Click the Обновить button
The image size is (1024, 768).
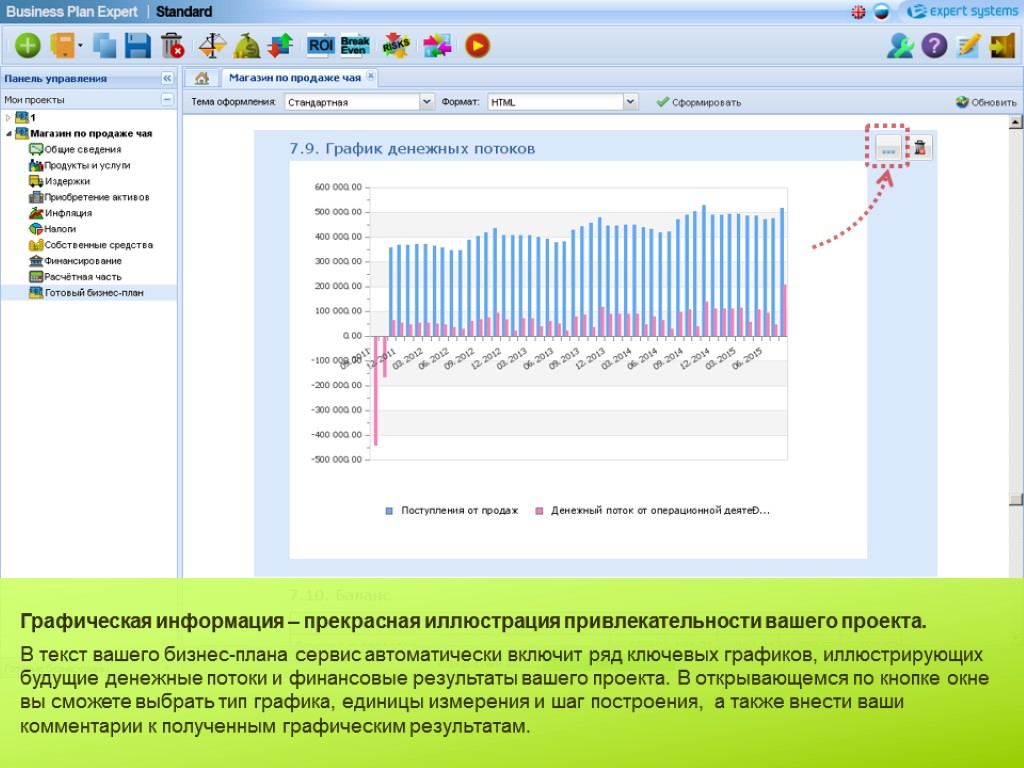(986, 103)
